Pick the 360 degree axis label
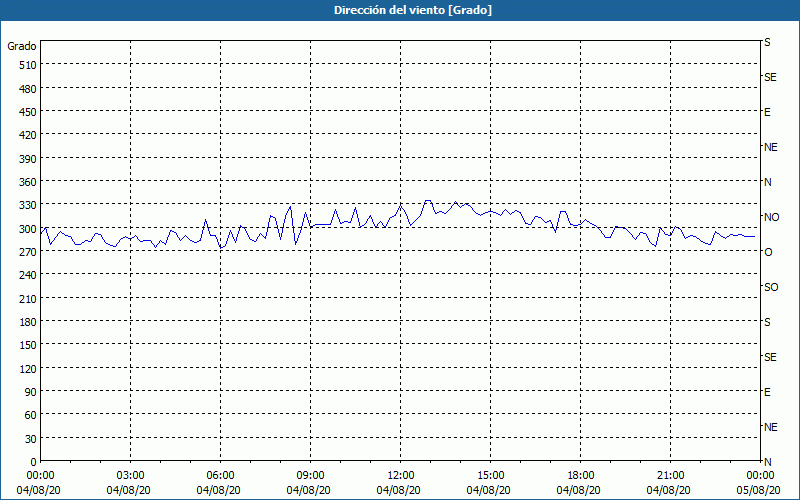The height and width of the screenshot is (500, 800). tap(29, 182)
